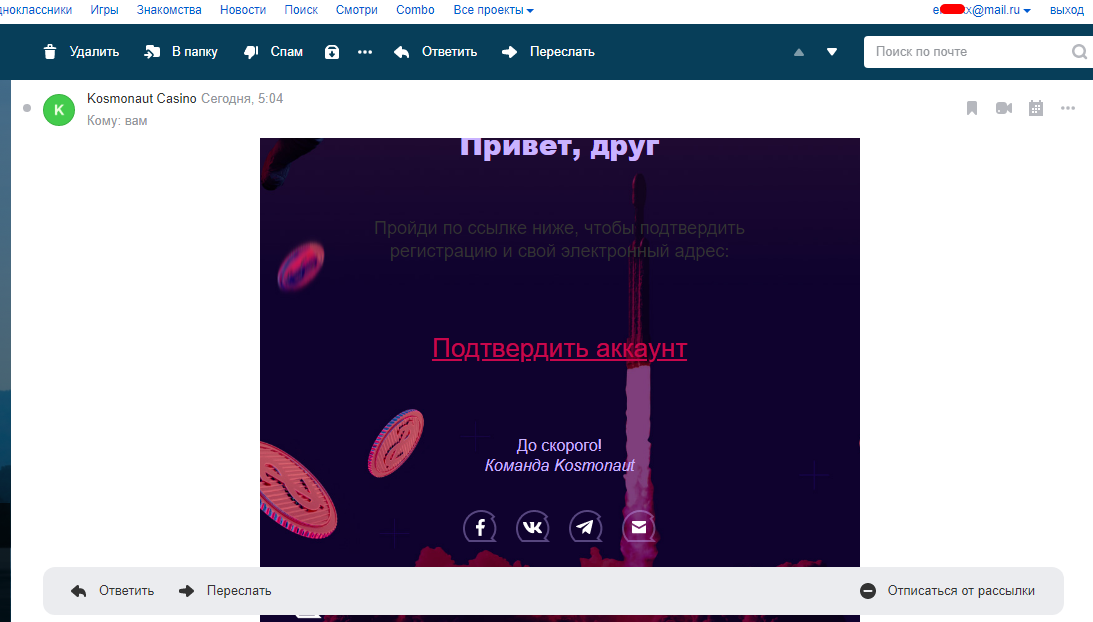The width and height of the screenshot is (1093, 622).
Task: Click the archive box icon in toolbar
Action: tap(332, 52)
